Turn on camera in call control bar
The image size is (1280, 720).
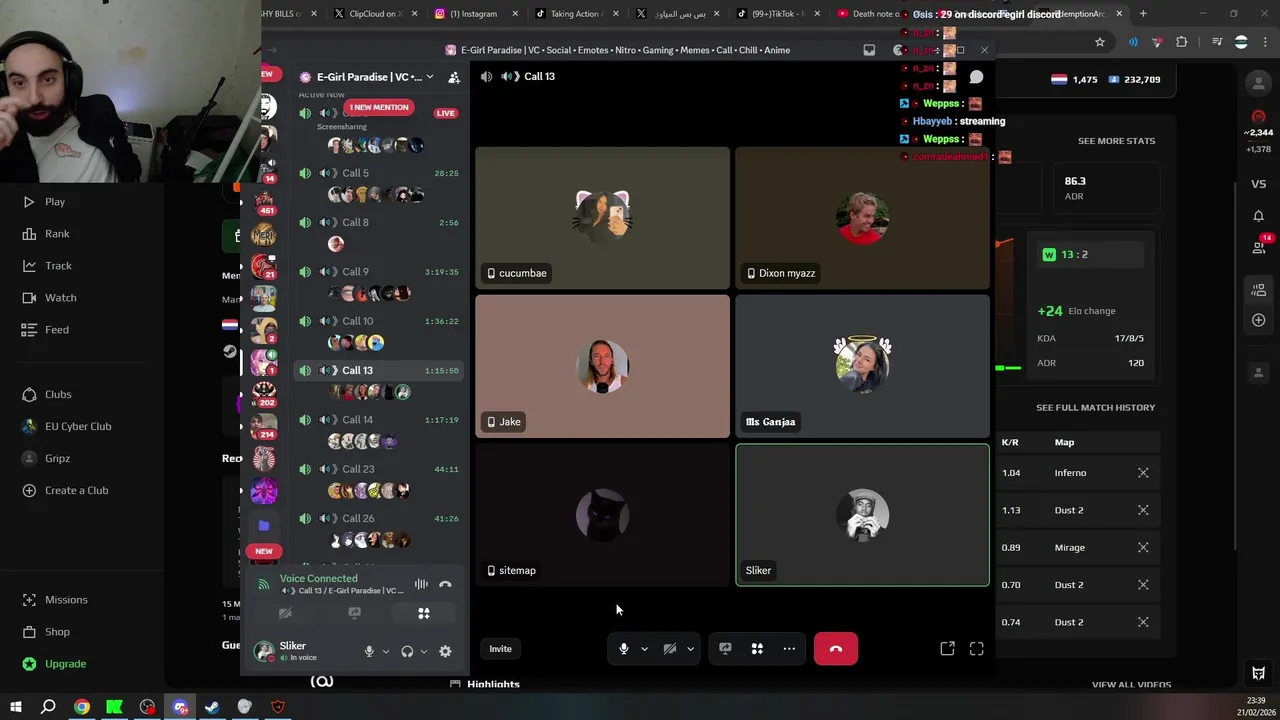pyautogui.click(x=670, y=649)
